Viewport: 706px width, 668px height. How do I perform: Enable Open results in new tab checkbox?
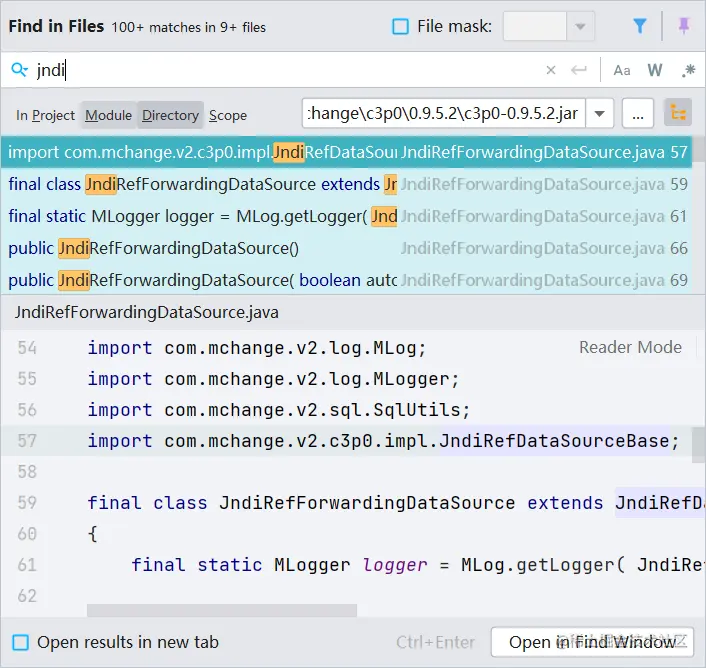click(21, 642)
